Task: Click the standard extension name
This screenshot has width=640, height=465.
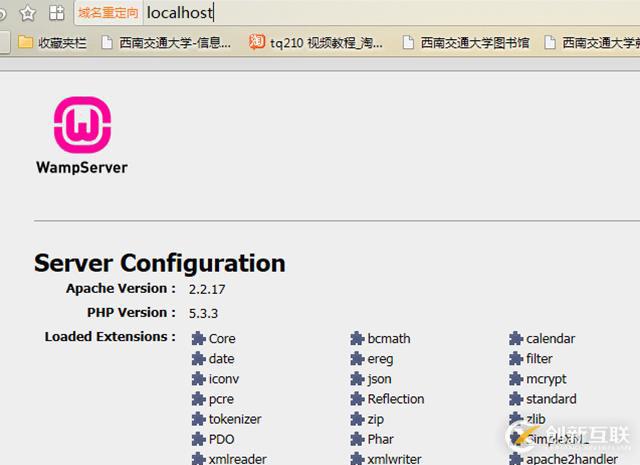Action: (551, 399)
